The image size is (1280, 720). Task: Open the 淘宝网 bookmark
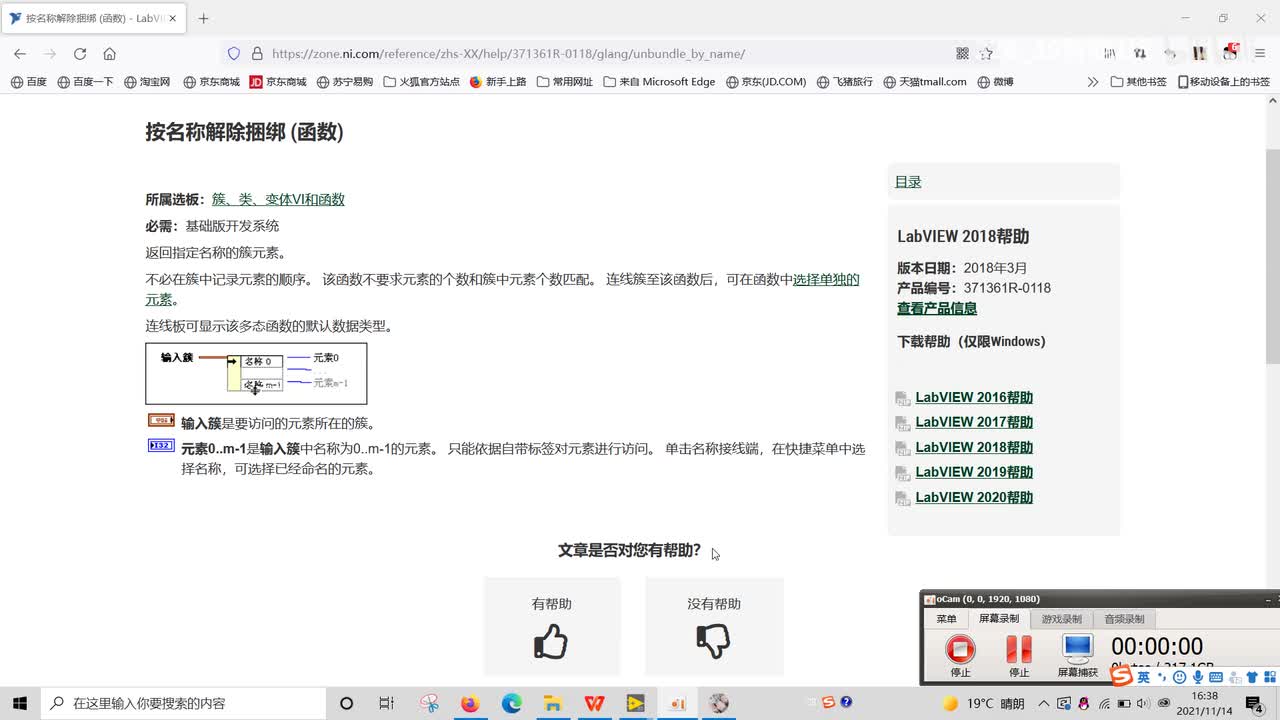pos(147,82)
